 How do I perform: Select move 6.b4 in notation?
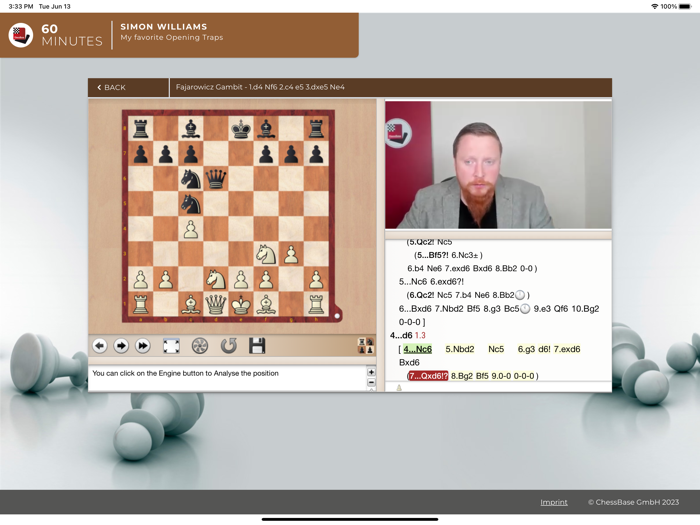click(x=416, y=269)
